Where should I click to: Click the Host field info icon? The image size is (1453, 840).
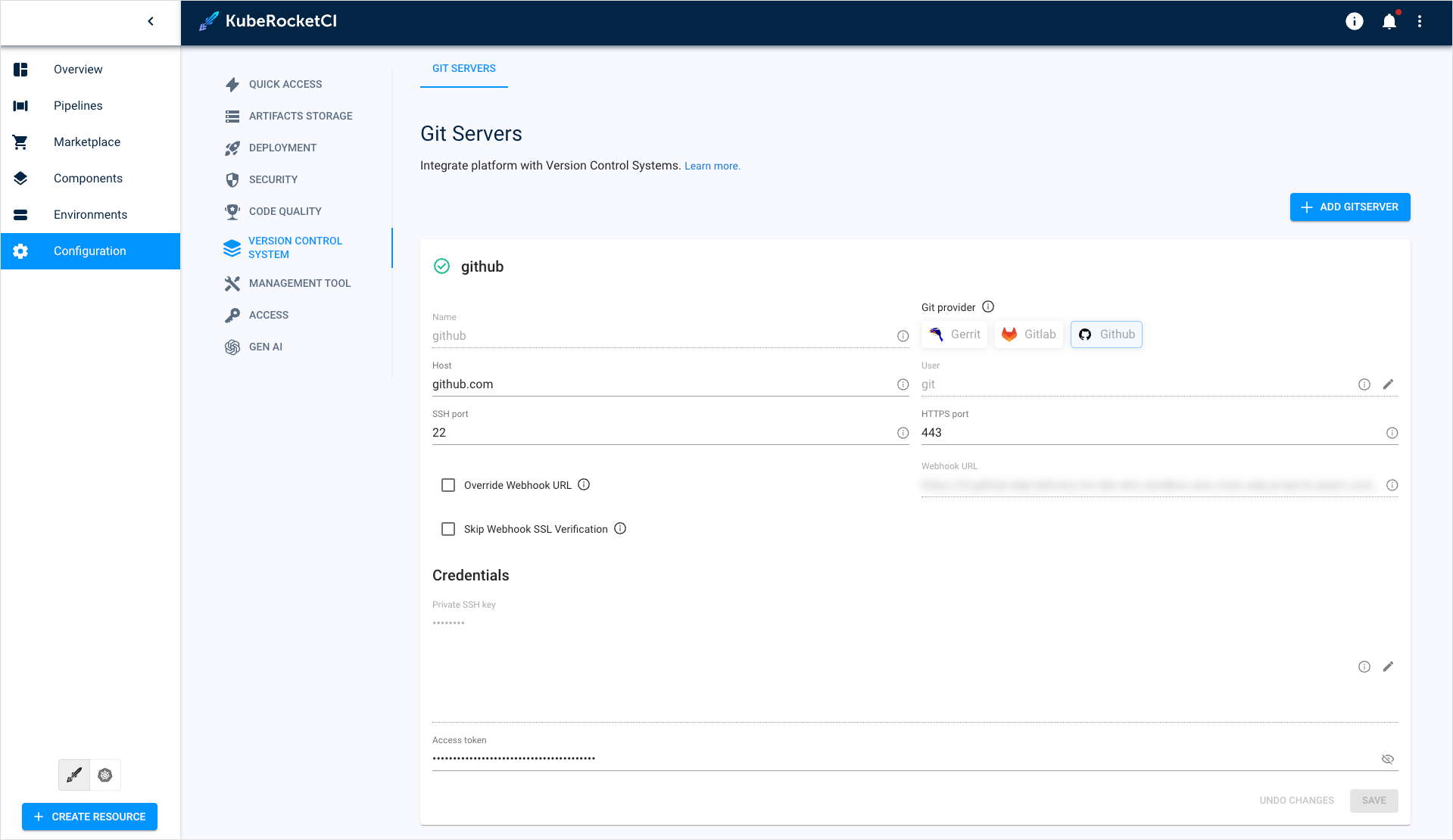903,384
